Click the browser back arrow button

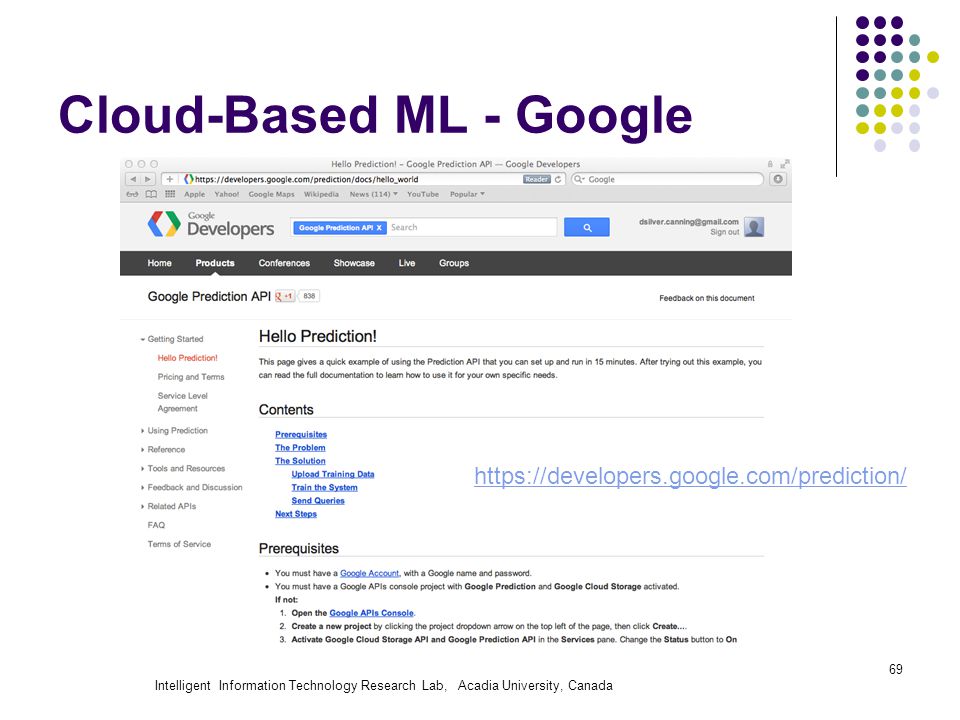point(133,179)
